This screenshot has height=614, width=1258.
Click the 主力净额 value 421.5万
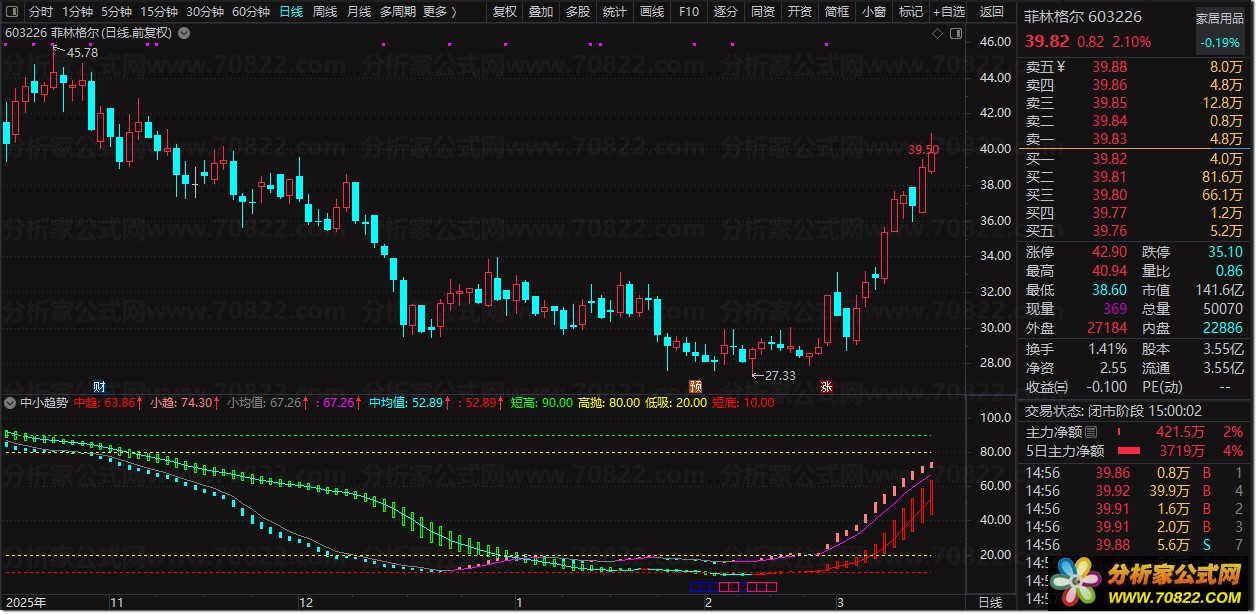1182,432
